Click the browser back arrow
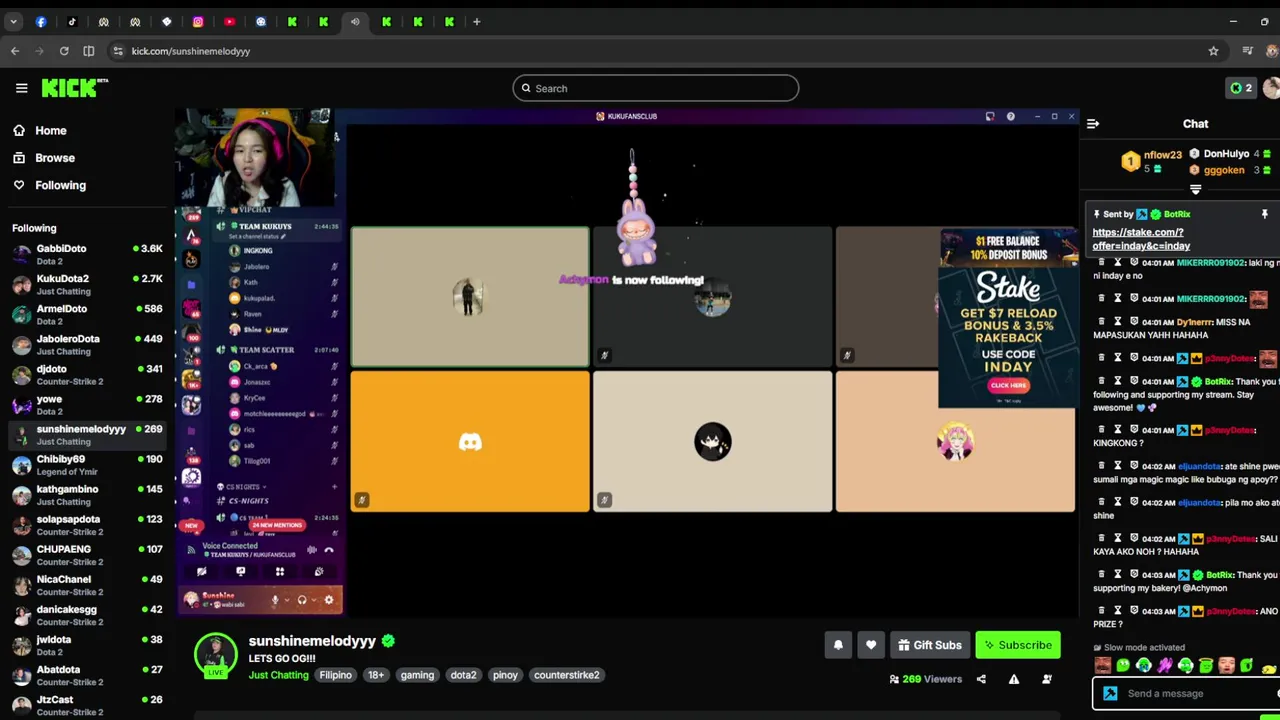The image size is (1280, 720). [x=15, y=51]
